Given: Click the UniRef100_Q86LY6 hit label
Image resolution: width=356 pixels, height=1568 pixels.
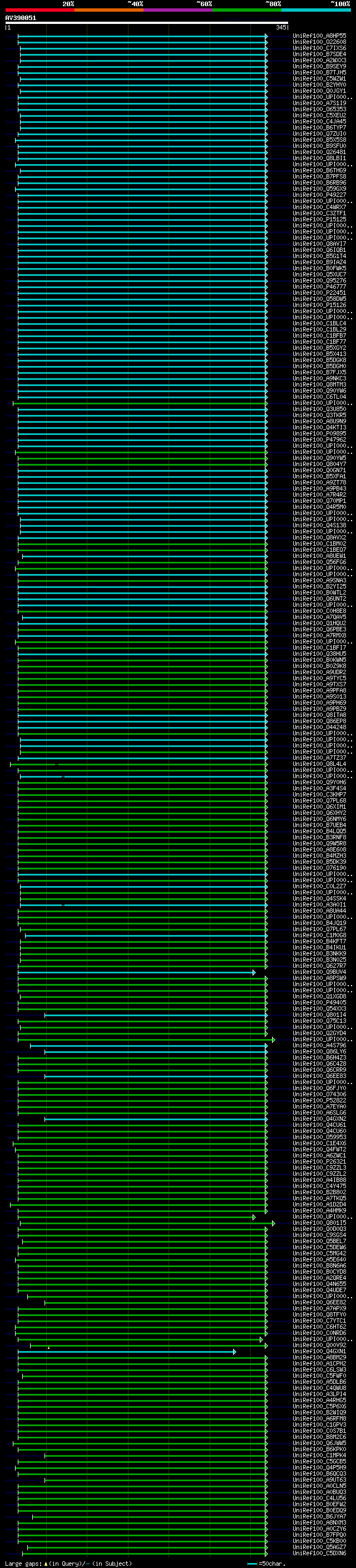Looking at the screenshot, I should tap(319, 1051).
